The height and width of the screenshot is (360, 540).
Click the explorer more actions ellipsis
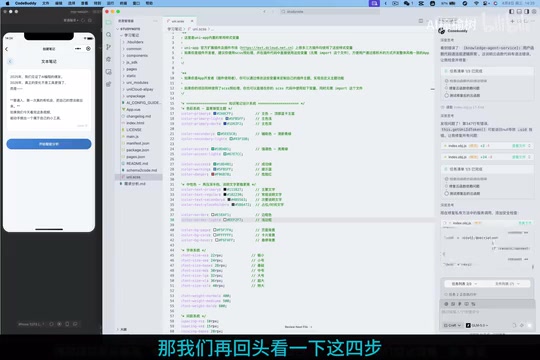point(155,21)
